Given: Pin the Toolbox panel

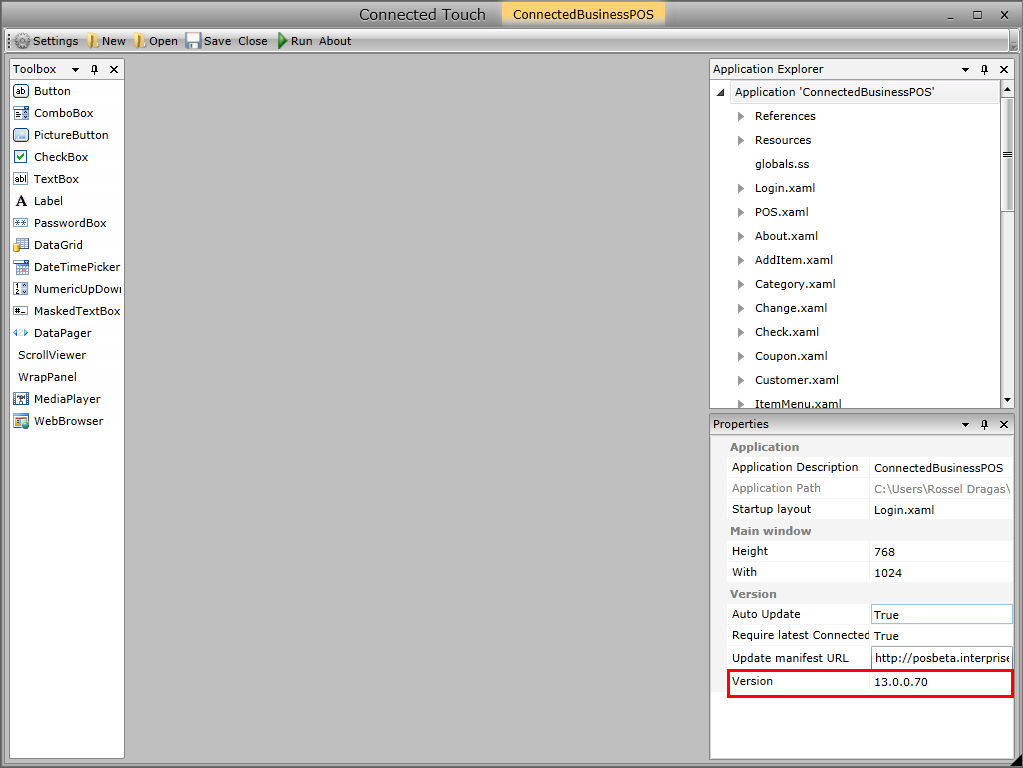Looking at the screenshot, I should (x=95, y=69).
